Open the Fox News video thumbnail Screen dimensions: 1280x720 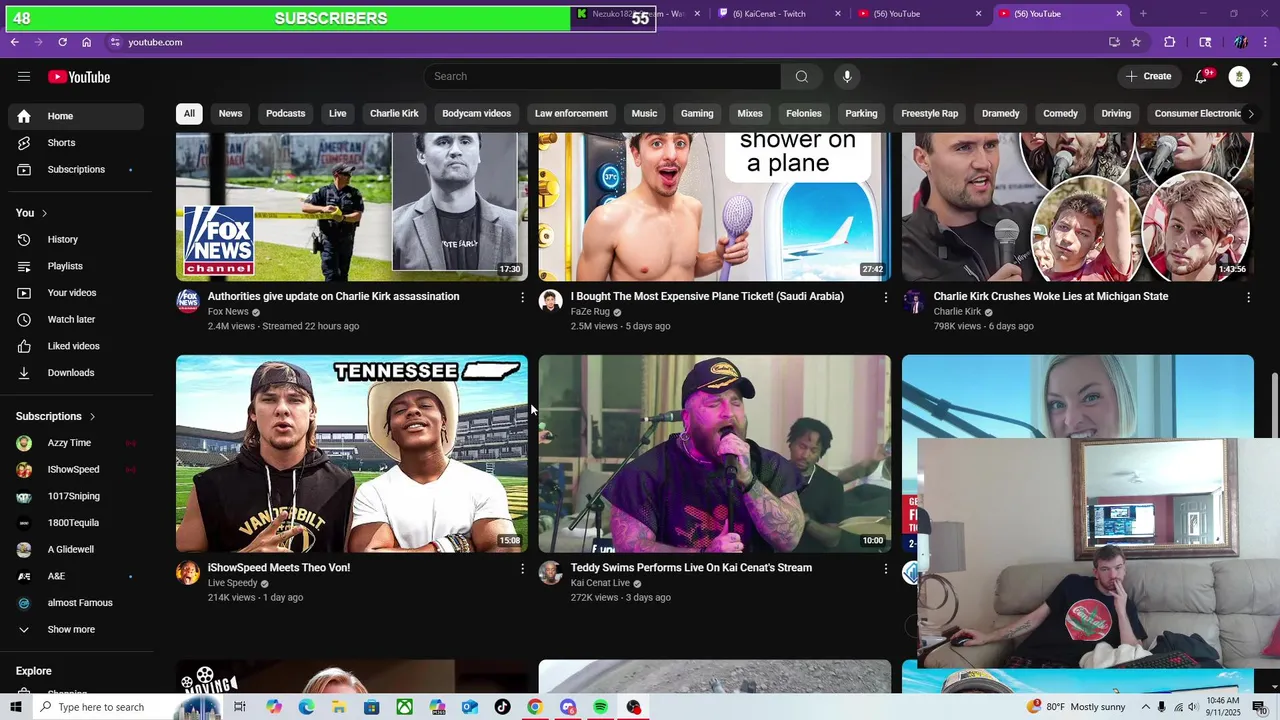tap(352, 207)
